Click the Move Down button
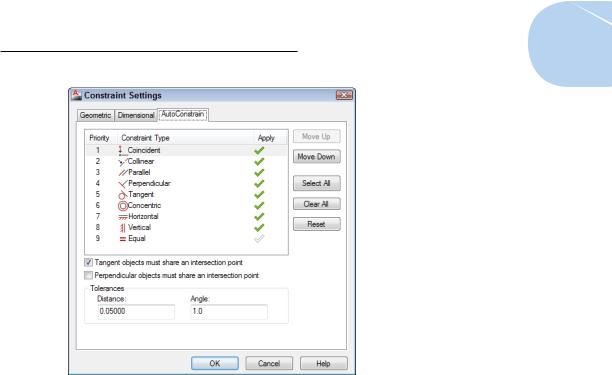The image size is (612, 375). (x=317, y=157)
